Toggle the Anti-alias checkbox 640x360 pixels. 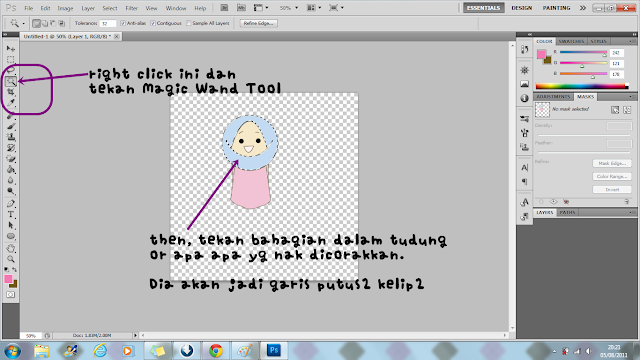click(123, 23)
